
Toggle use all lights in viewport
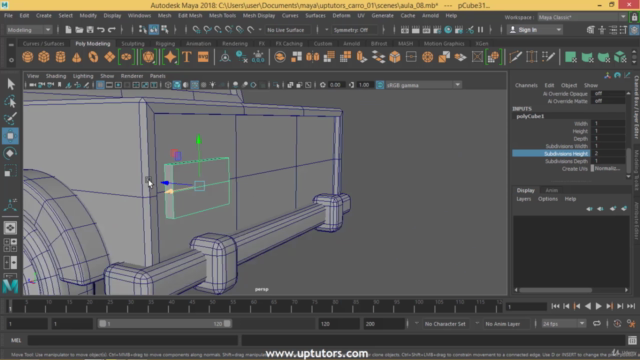pos(213,85)
